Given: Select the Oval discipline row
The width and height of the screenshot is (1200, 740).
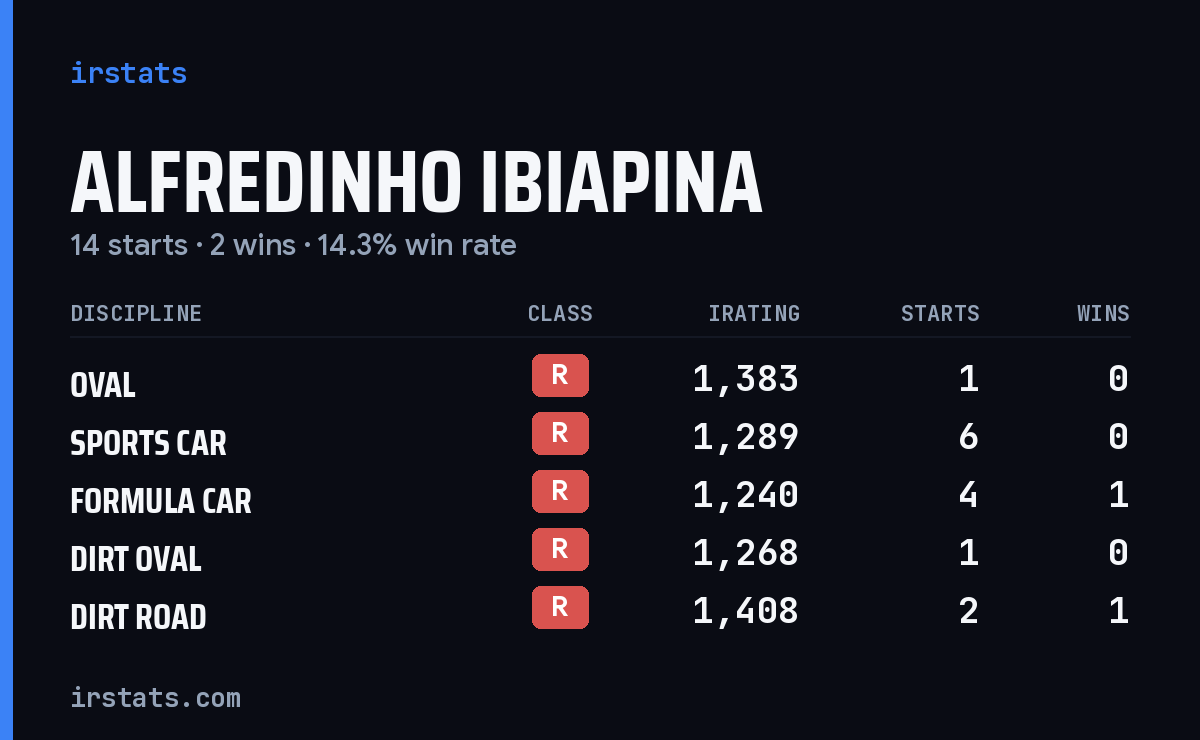Looking at the screenshot, I should click(600, 379).
